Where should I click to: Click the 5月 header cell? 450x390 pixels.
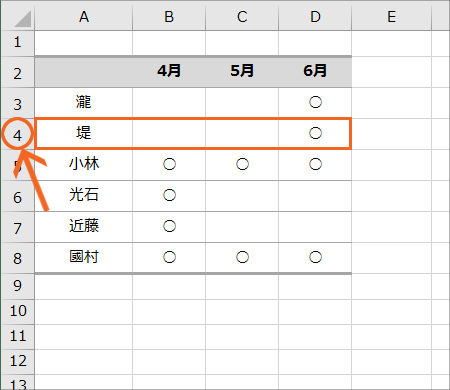(242, 72)
